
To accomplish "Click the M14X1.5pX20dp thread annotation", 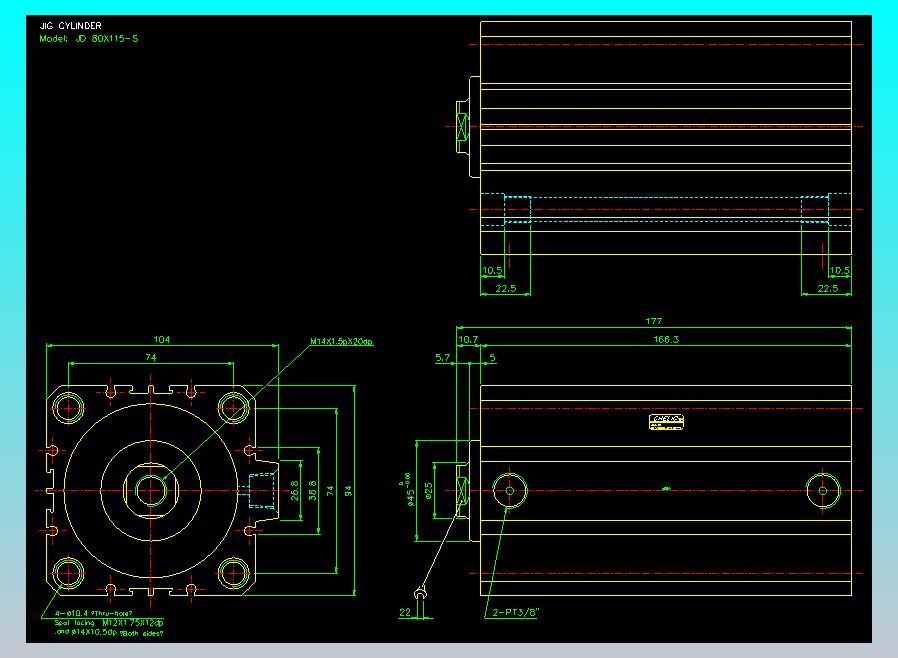I will pos(341,342).
